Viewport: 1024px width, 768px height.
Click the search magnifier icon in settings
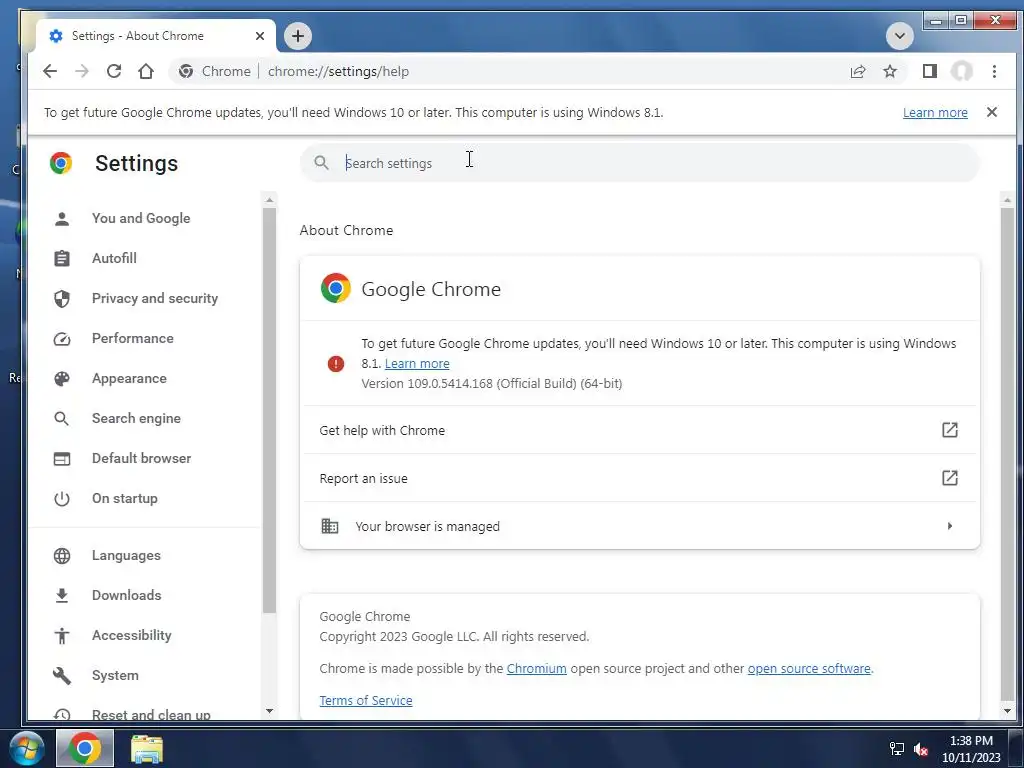[x=321, y=163]
